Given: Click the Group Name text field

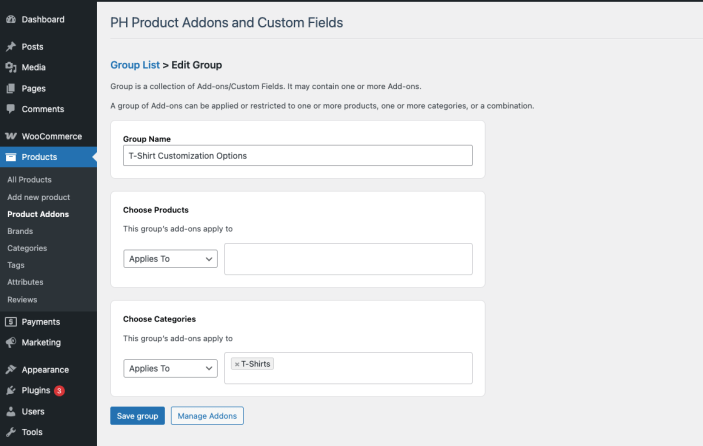Looking at the screenshot, I should [x=298, y=156].
